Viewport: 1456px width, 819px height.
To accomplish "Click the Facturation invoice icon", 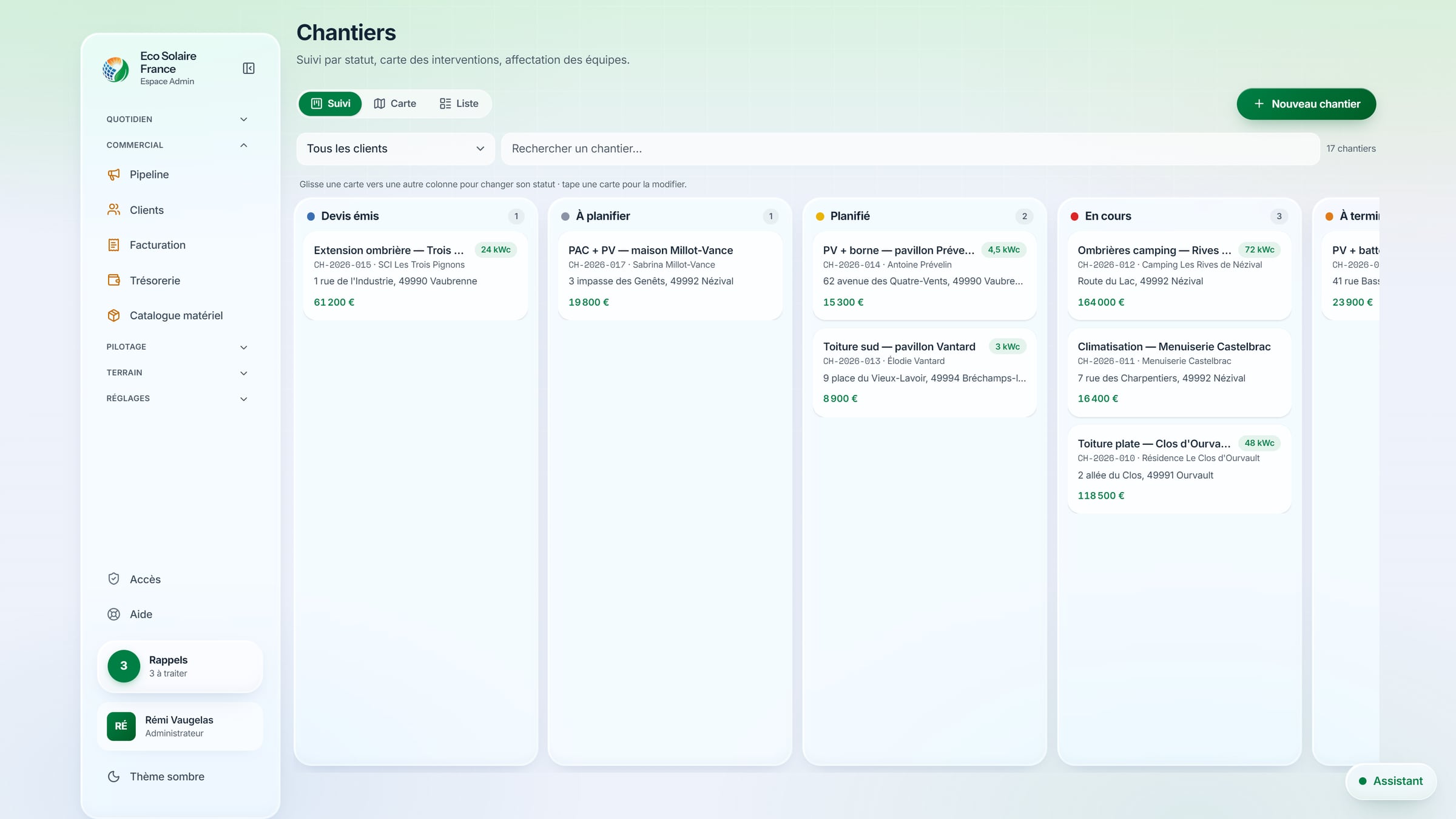I will tap(113, 245).
